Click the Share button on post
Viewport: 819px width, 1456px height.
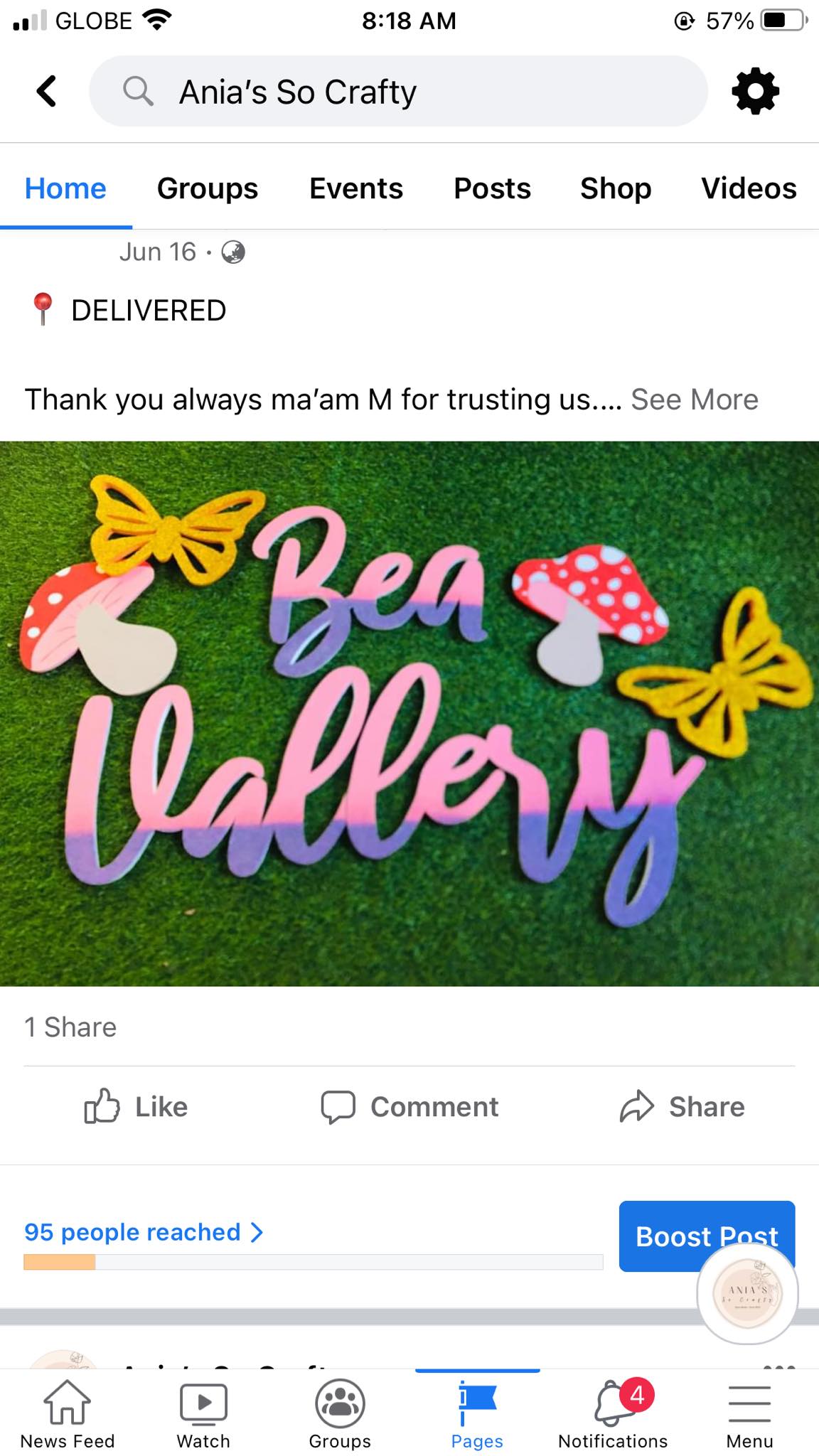point(682,1107)
